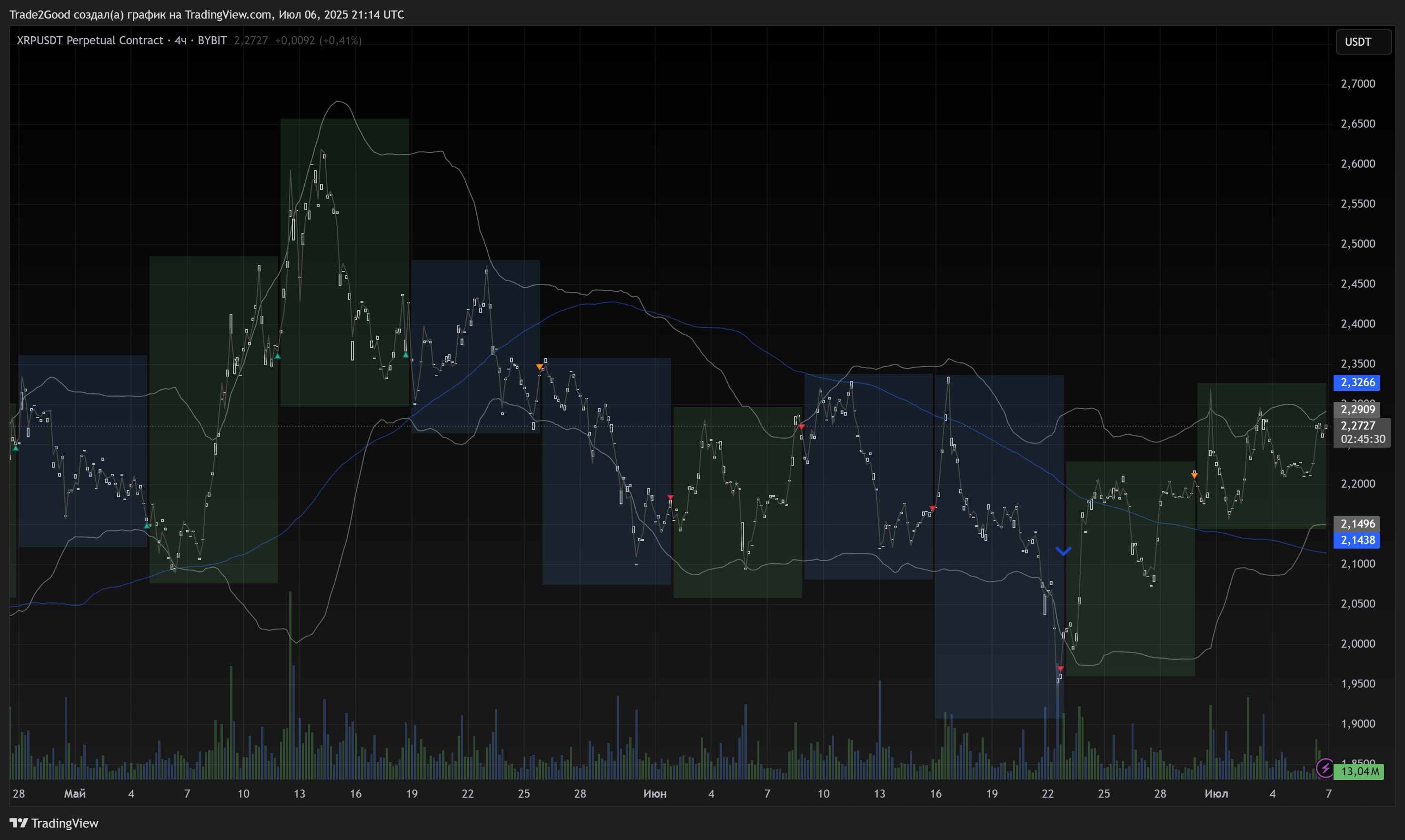Click the red triangle at the June 22 low
1405x840 pixels.
tap(1060, 669)
